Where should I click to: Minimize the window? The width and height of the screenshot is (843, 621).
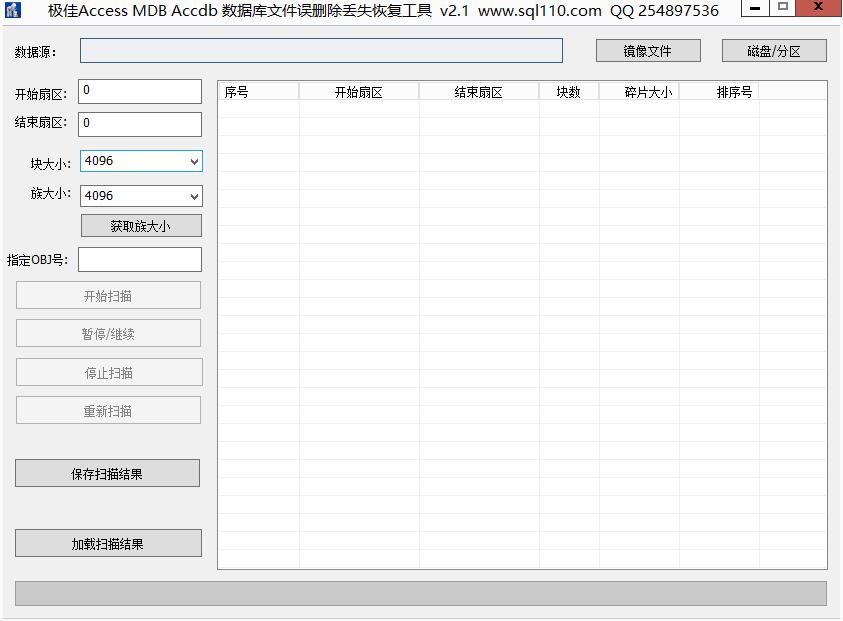click(755, 8)
